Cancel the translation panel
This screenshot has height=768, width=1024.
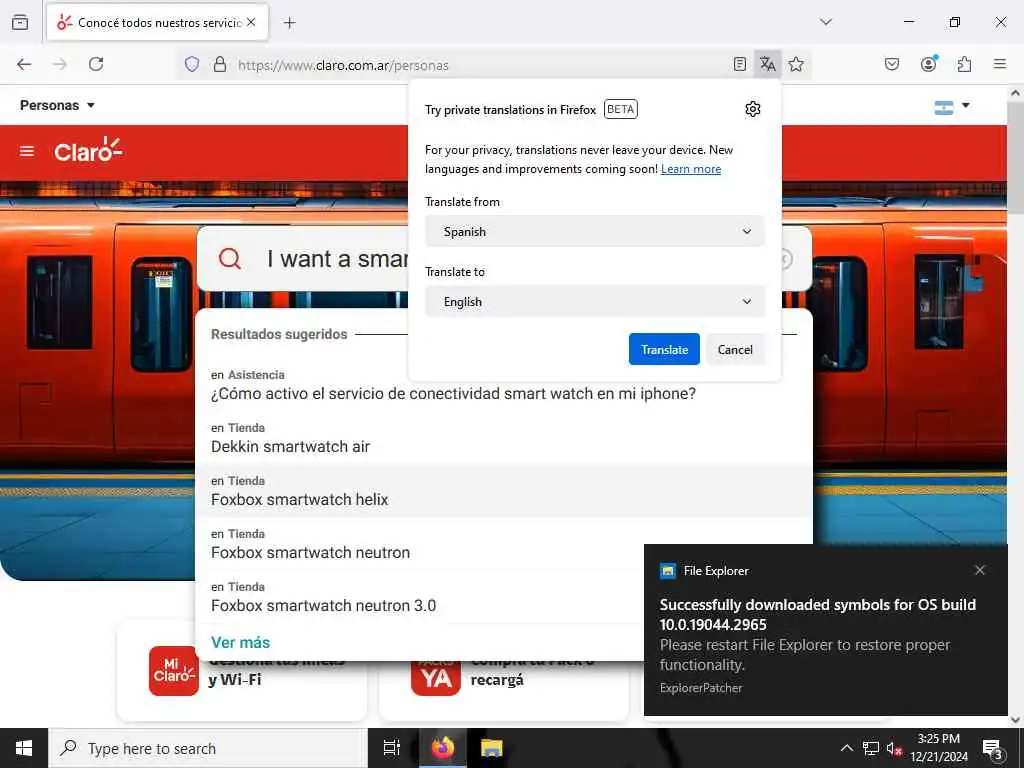pyautogui.click(x=735, y=349)
